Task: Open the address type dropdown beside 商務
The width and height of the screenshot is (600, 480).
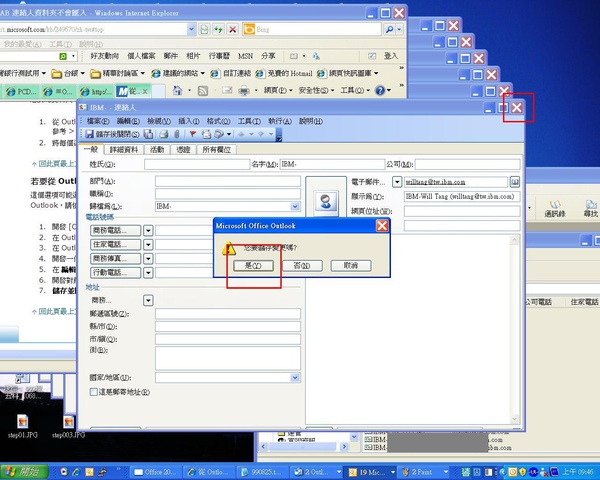Action: [148, 300]
